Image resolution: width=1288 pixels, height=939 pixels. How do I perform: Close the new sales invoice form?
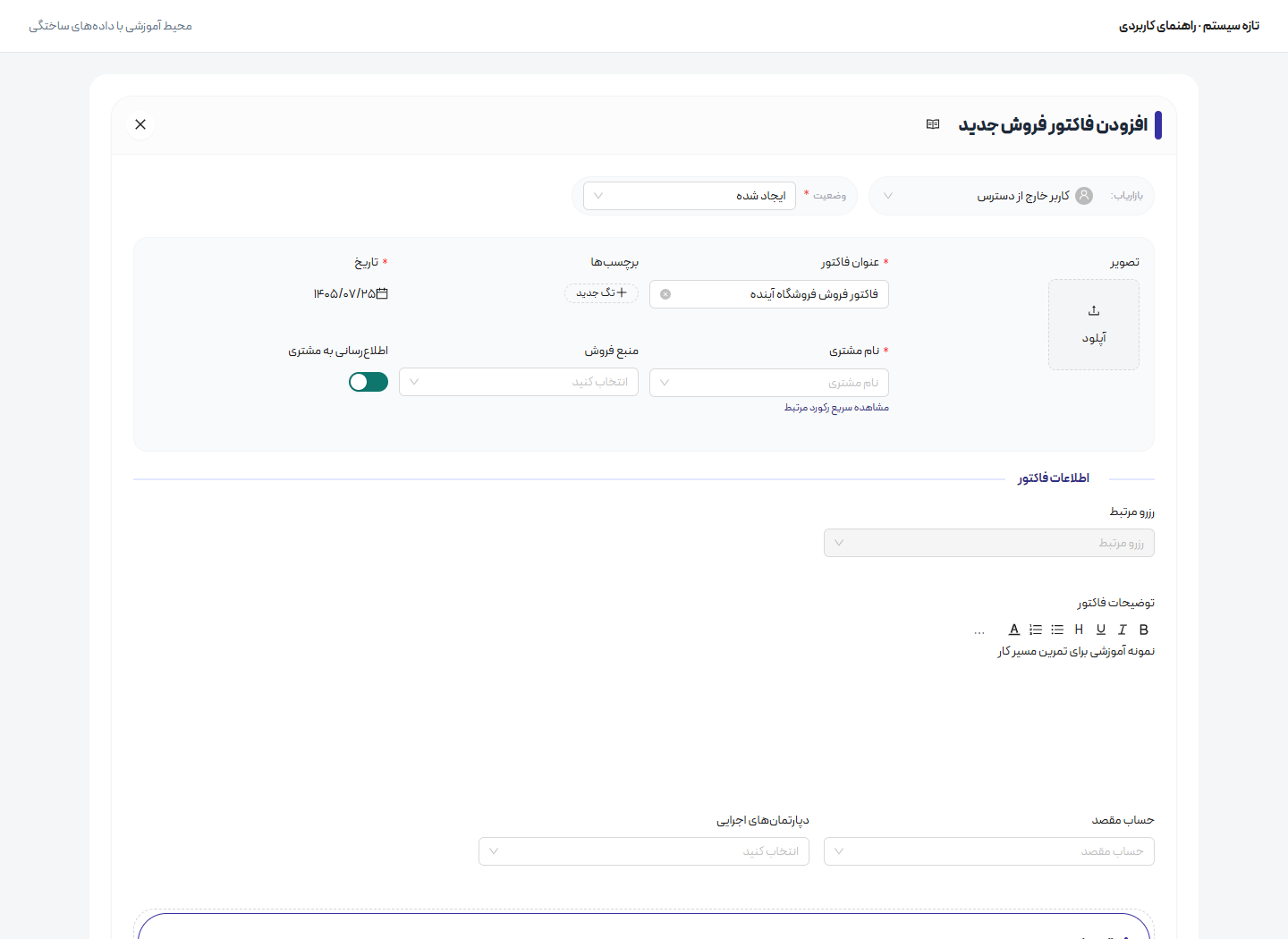pyautogui.click(x=140, y=124)
